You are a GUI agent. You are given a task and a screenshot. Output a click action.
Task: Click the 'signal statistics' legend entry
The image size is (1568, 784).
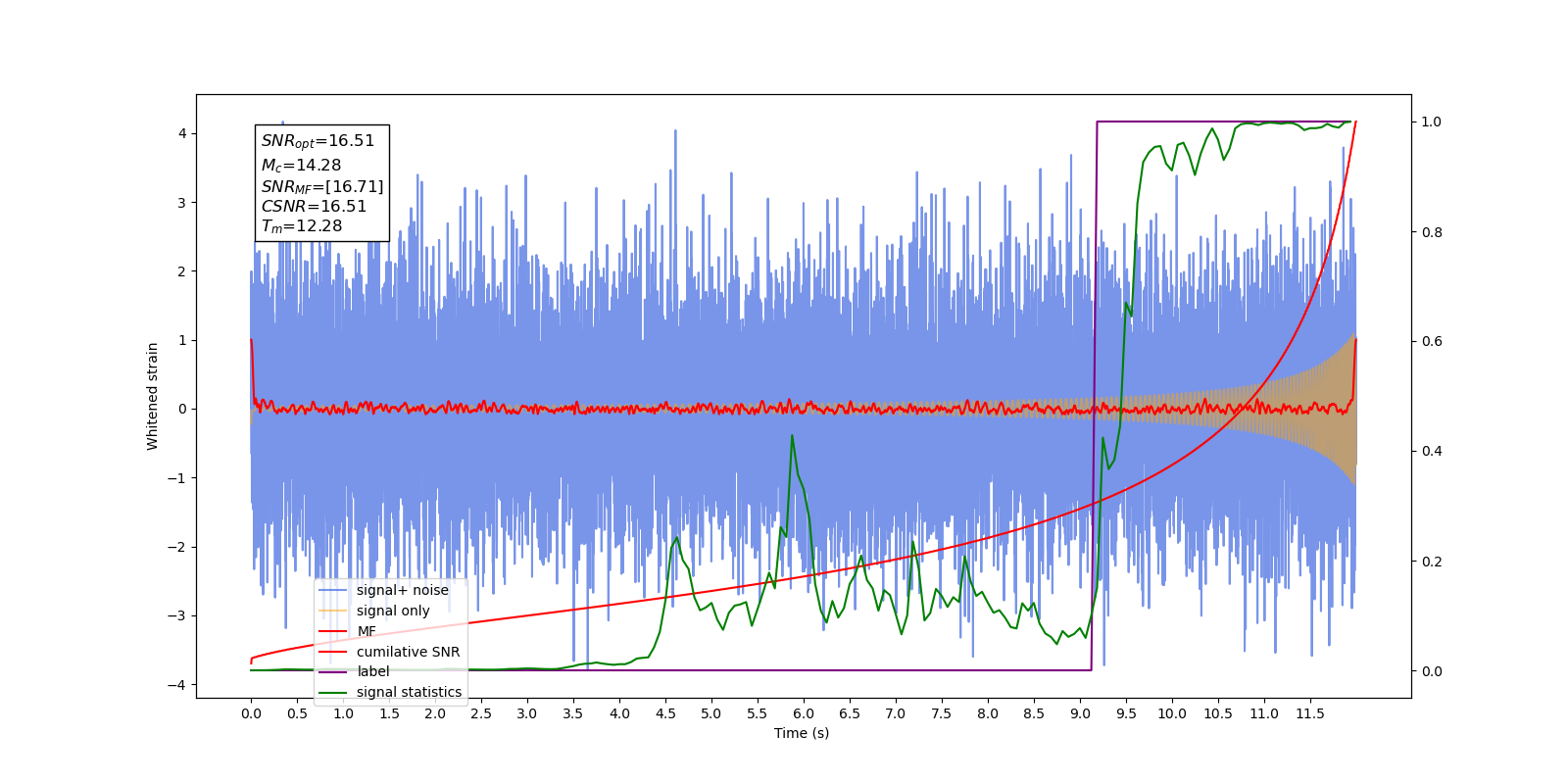pos(391,692)
